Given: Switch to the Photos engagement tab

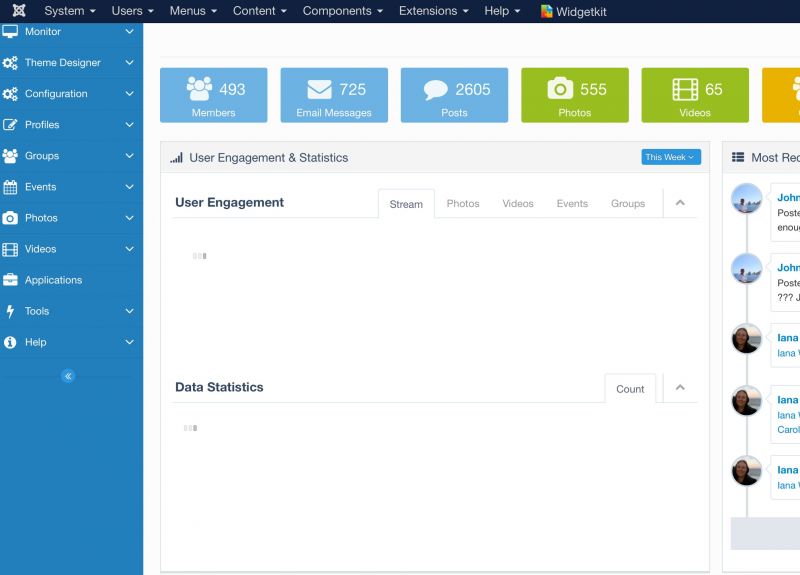Looking at the screenshot, I should pos(463,204).
